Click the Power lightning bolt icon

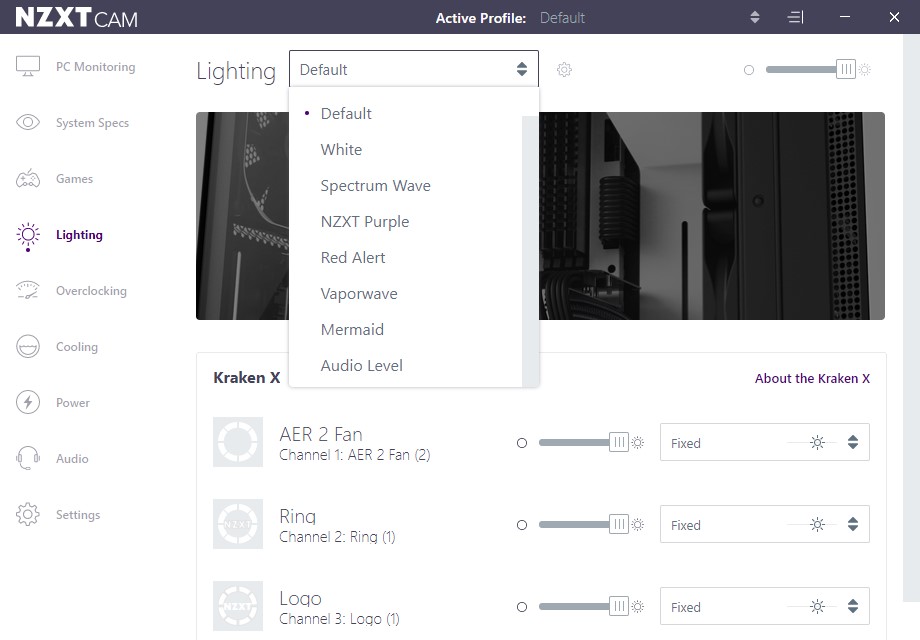pyautogui.click(x=28, y=402)
